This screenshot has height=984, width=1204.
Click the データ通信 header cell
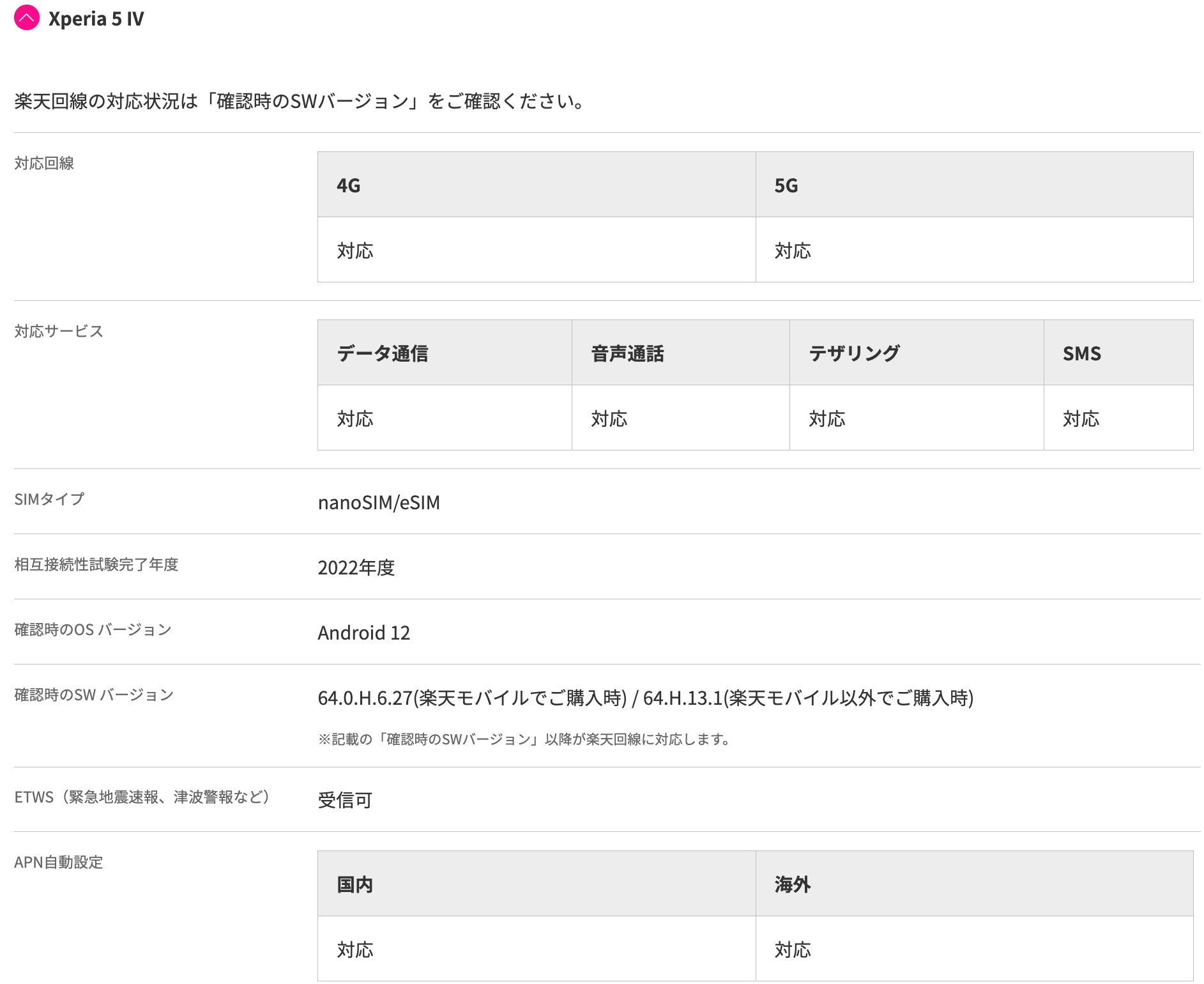pos(445,353)
